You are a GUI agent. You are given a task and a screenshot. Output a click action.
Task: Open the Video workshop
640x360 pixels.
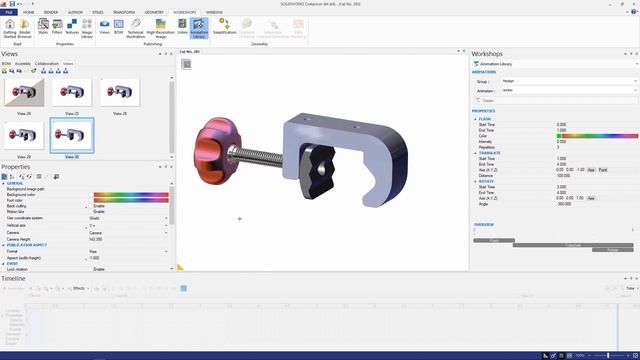pyautogui.click(x=182, y=27)
